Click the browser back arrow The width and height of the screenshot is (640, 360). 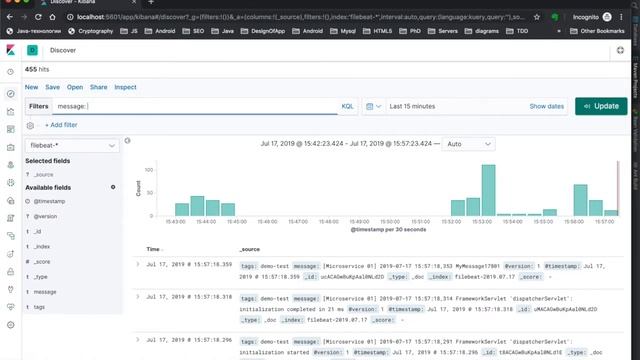pos(10,17)
